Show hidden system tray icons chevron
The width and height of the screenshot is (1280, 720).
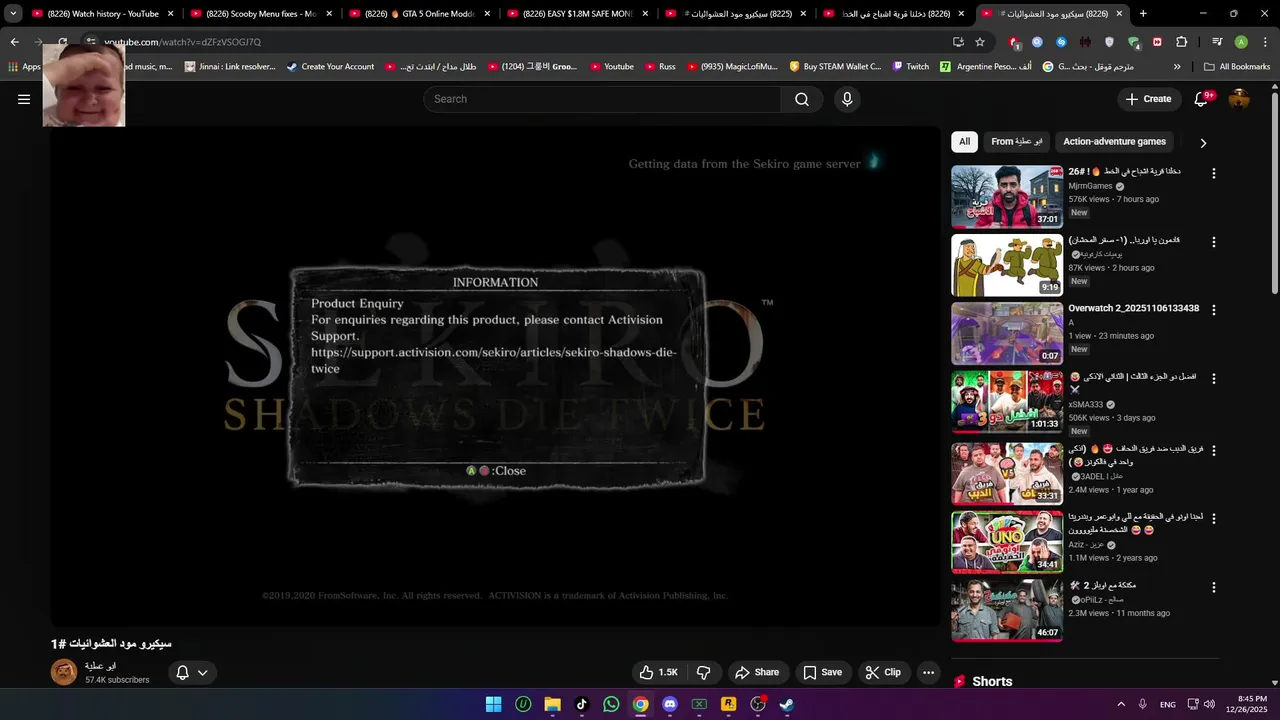[1121, 704]
